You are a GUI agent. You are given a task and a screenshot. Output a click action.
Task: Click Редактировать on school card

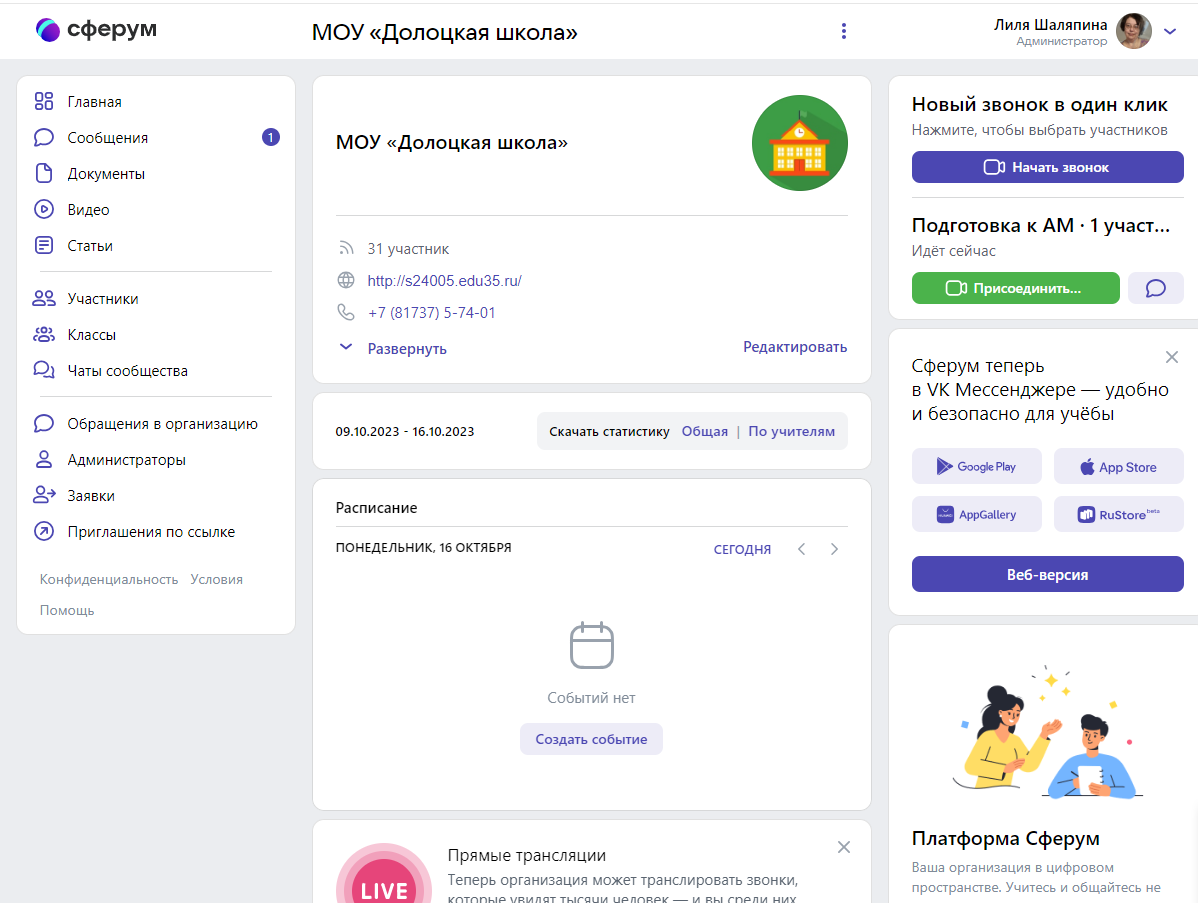tap(795, 347)
